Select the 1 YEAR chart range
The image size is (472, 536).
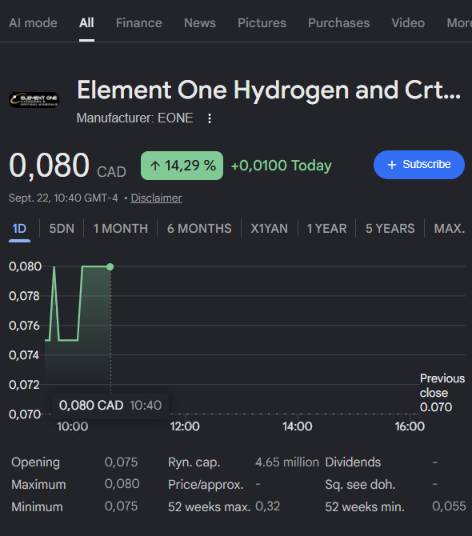[327, 228]
